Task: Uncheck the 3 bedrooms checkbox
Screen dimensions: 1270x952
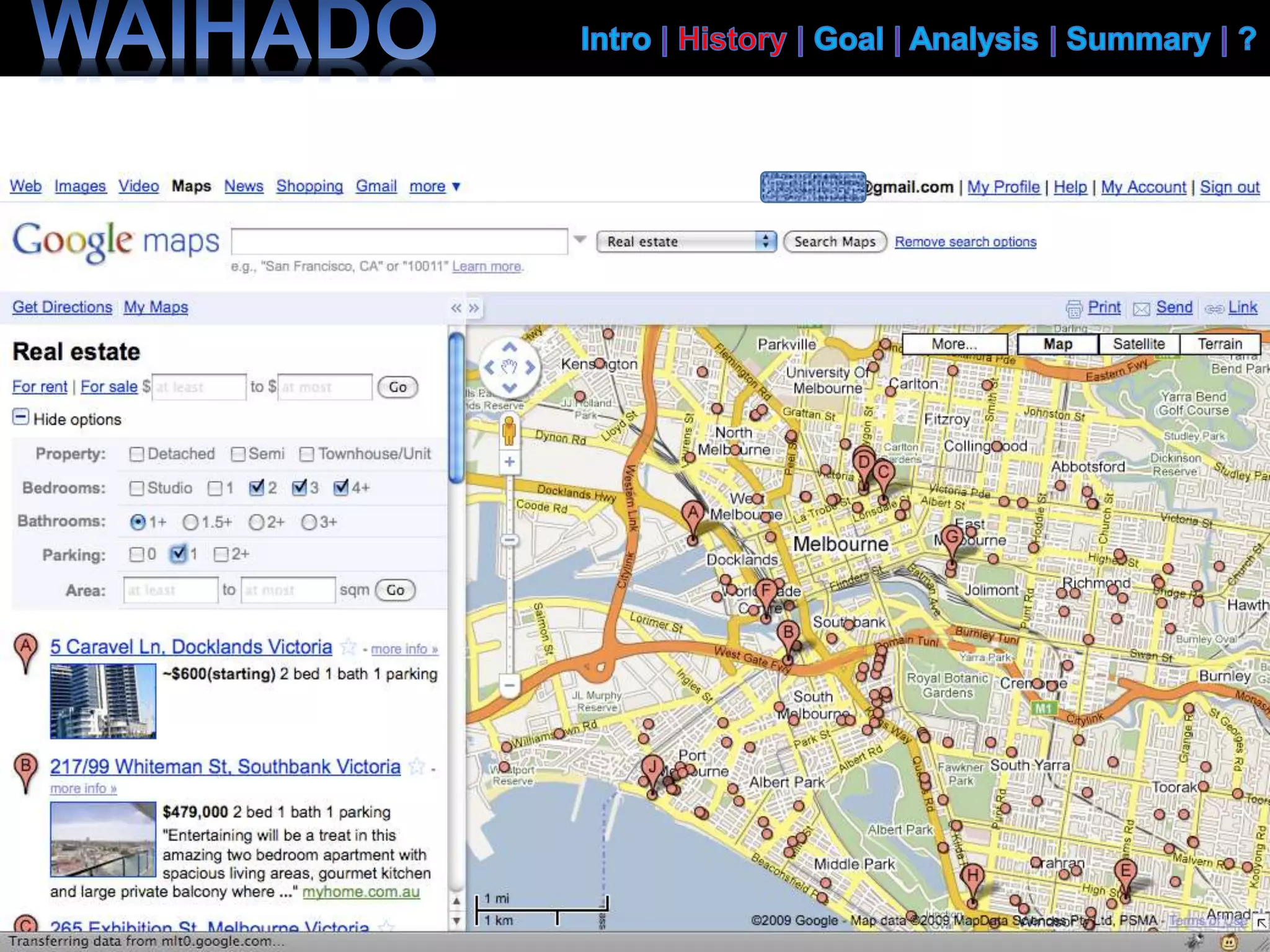Action: pos(300,488)
